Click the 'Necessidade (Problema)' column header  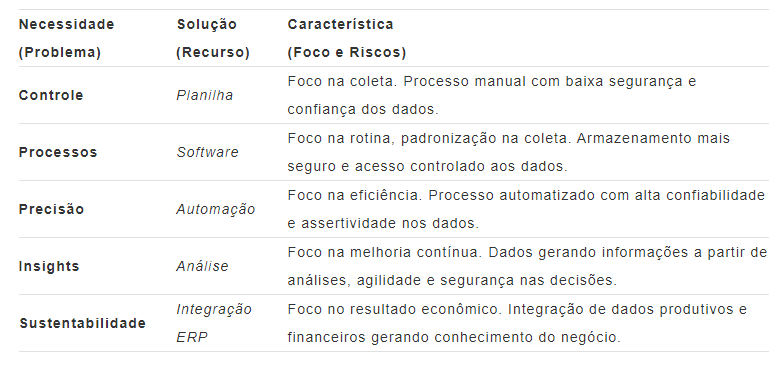pyautogui.click(x=66, y=38)
